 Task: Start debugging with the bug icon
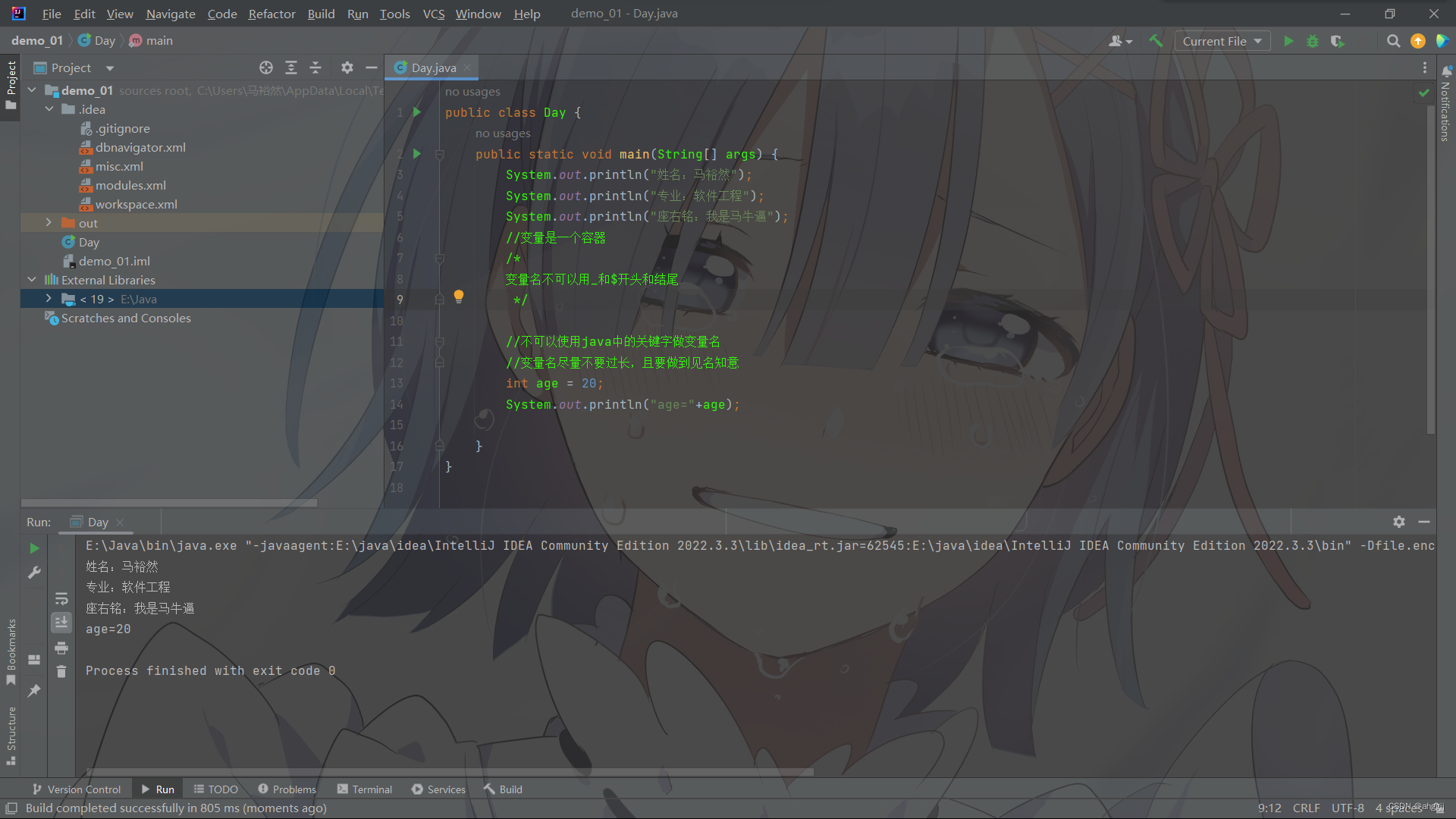click(1313, 41)
